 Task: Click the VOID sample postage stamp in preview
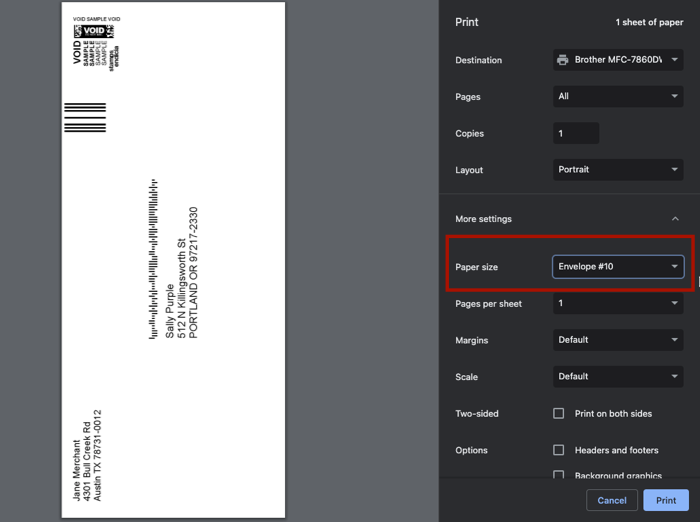[x=95, y=42]
